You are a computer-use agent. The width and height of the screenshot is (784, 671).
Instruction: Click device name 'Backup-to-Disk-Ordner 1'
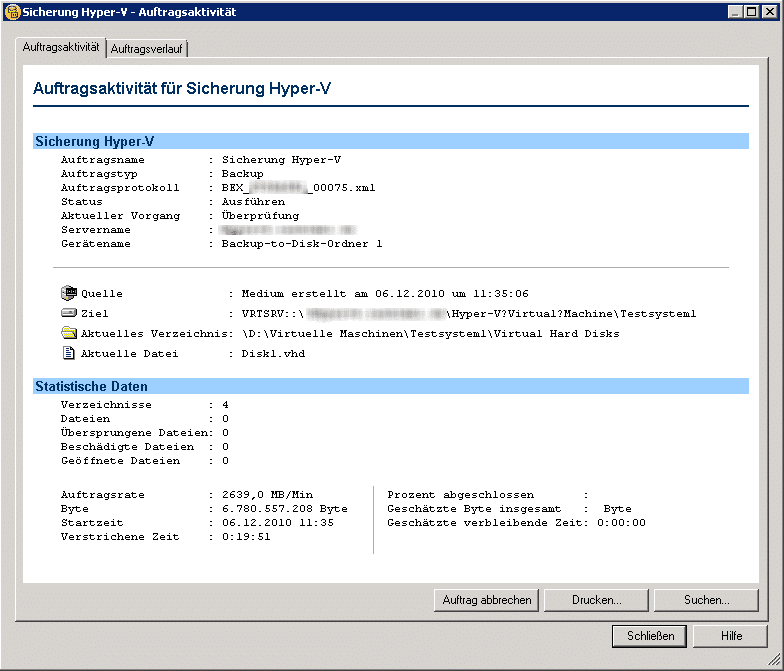point(302,244)
